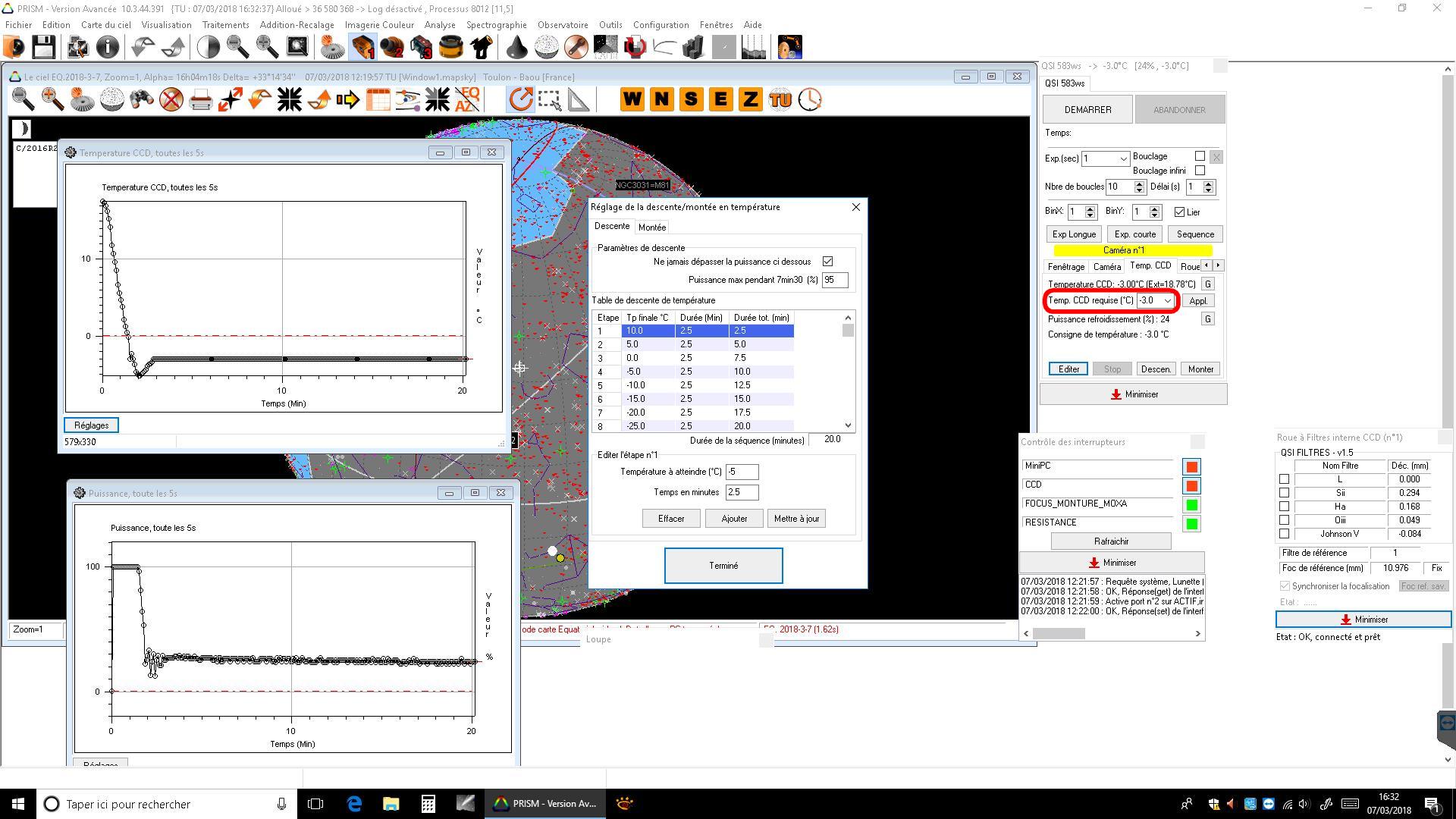
Task: Select camera number 1 toolbar icon
Action: pos(362,47)
